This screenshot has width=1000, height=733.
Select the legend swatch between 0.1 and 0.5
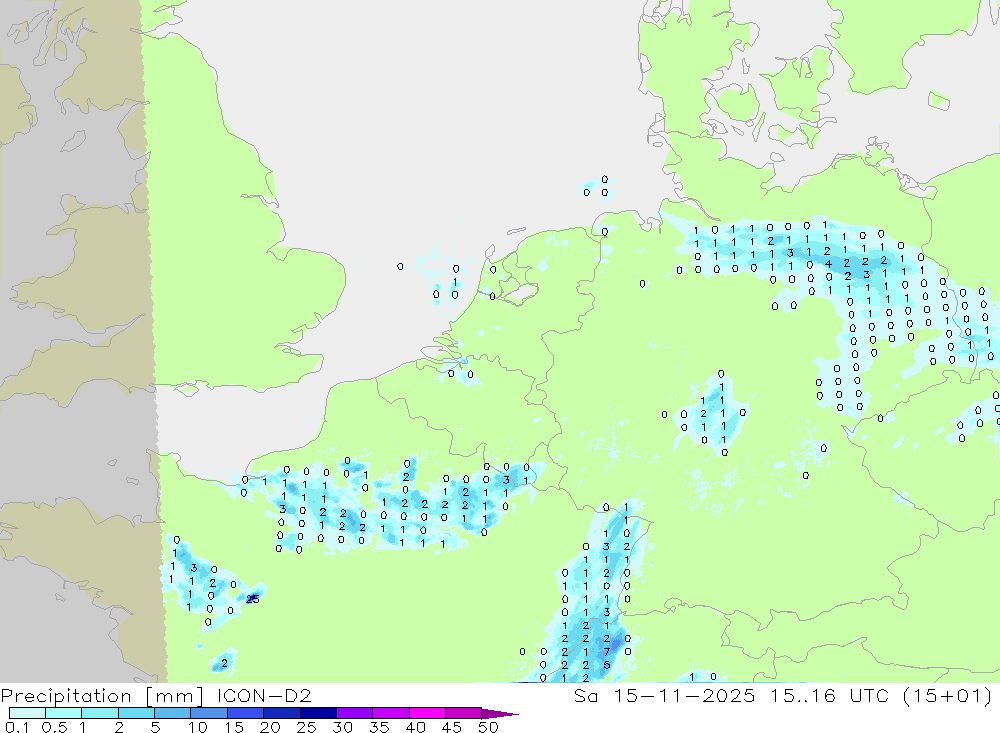[27, 713]
